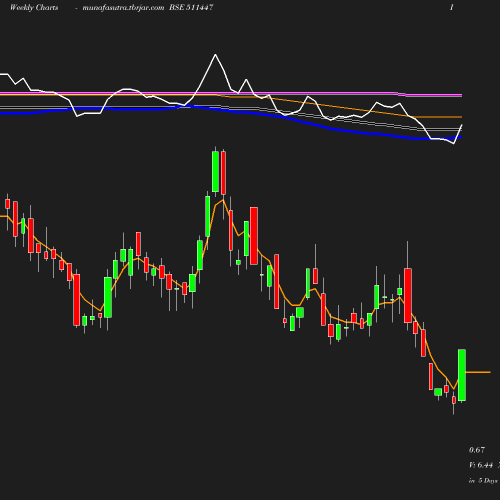Click the white indicator line's highest peak
The width and height of the screenshot is (500, 500).
215,55
